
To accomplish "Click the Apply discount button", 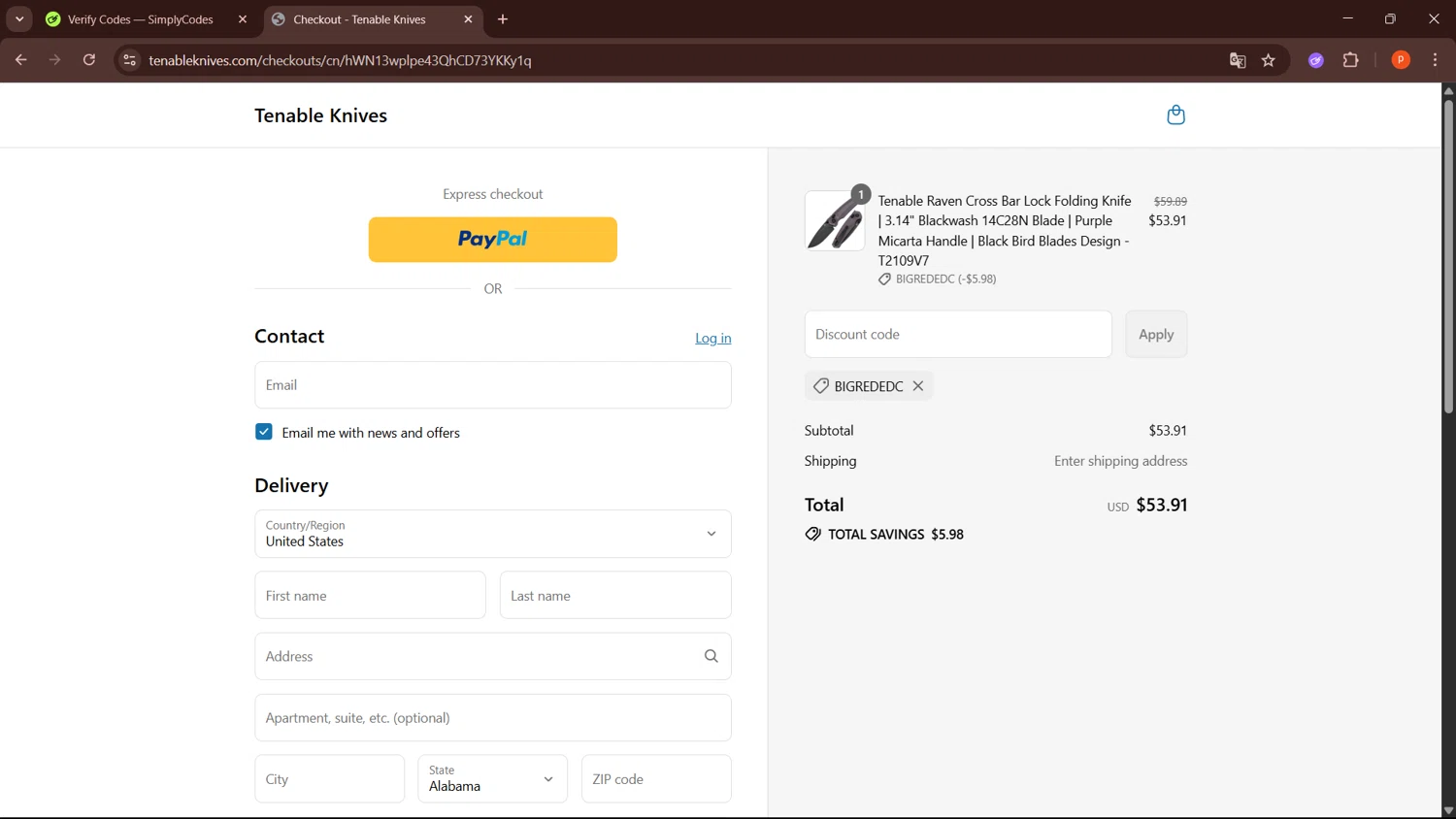I will point(1156,334).
